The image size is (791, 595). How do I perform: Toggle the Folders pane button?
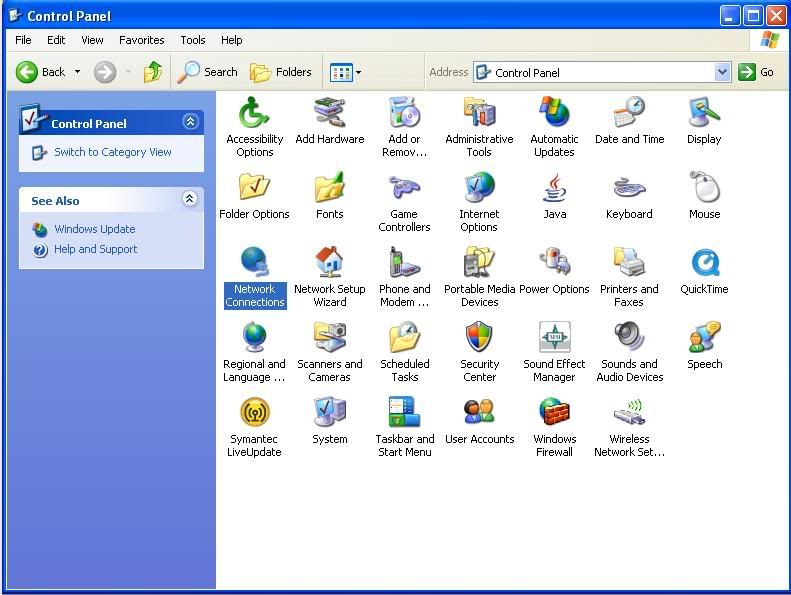tap(281, 72)
